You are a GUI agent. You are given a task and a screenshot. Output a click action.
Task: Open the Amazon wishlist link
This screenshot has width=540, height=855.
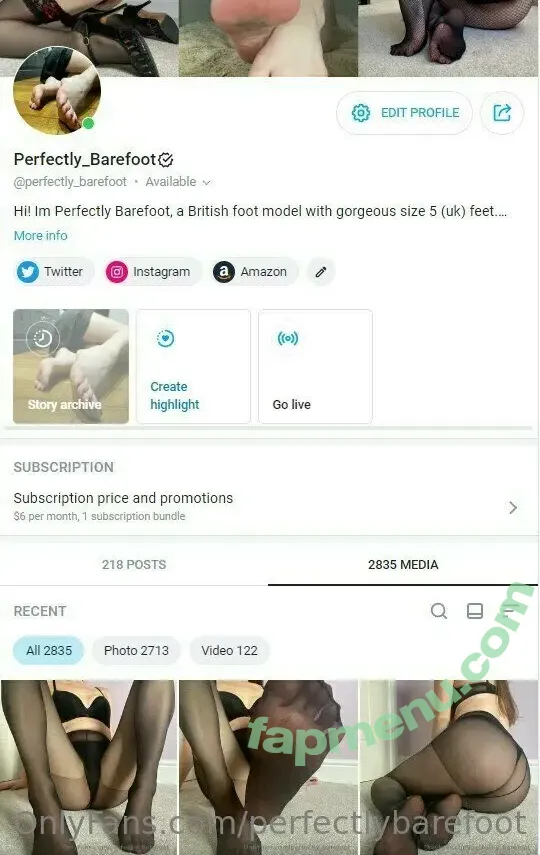(x=253, y=272)
